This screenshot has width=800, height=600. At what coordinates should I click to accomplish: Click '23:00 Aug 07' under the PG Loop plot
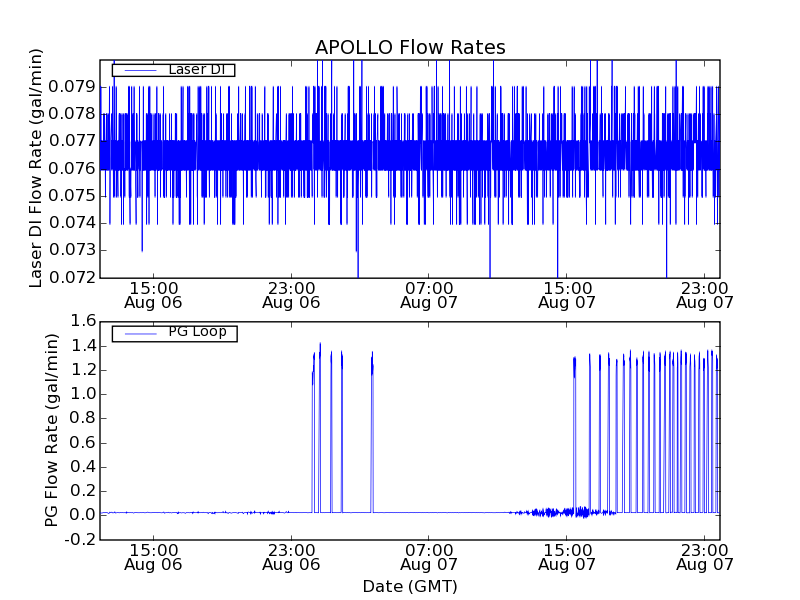pos(705,558)
